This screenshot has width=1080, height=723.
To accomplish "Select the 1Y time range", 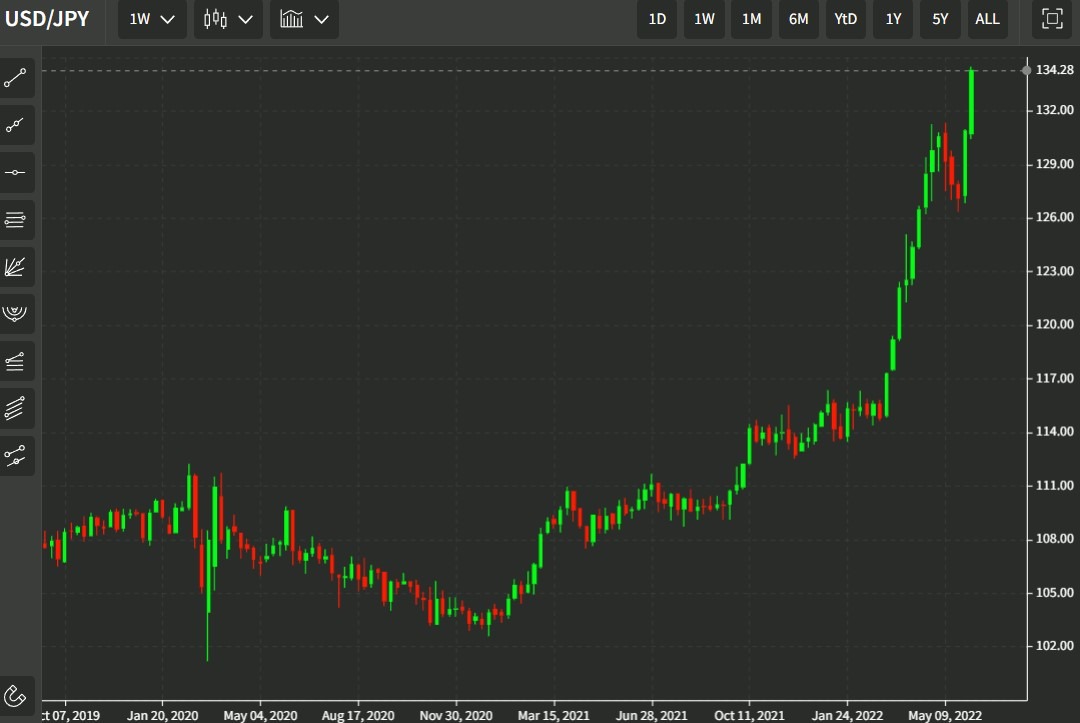I will tap(893, 19).
